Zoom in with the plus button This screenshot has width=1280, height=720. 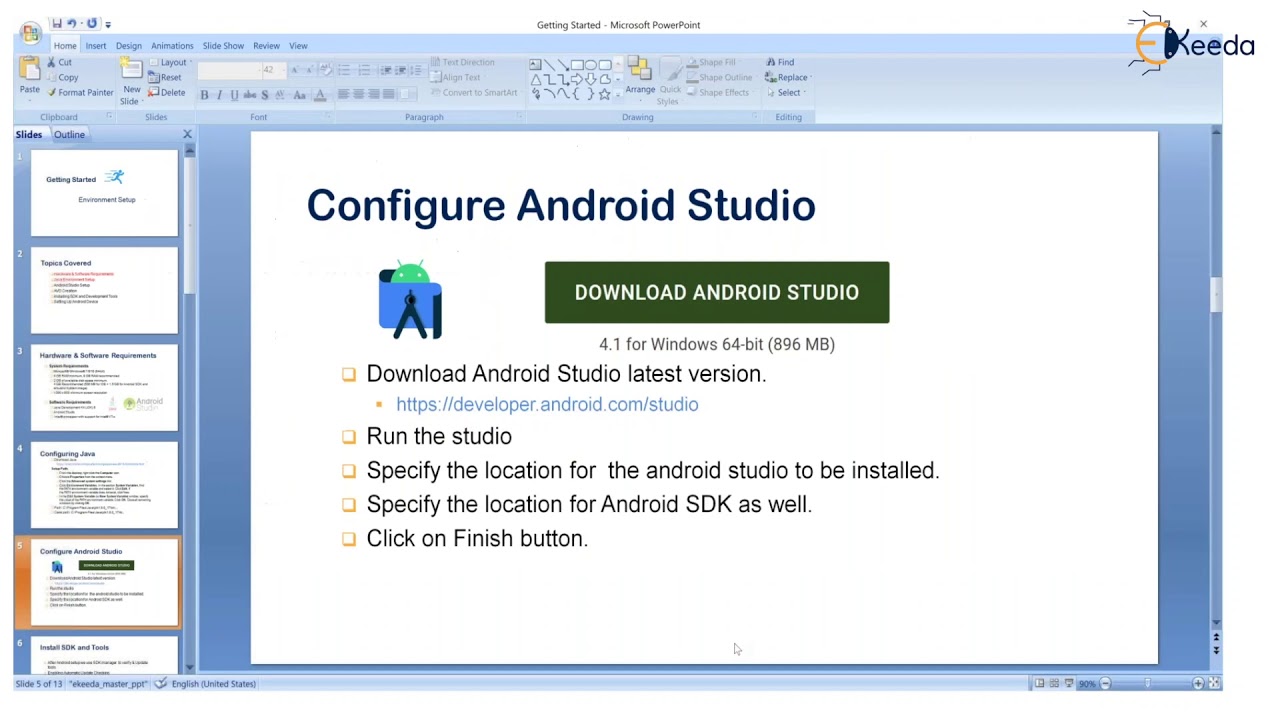[x=1198, y=684]
